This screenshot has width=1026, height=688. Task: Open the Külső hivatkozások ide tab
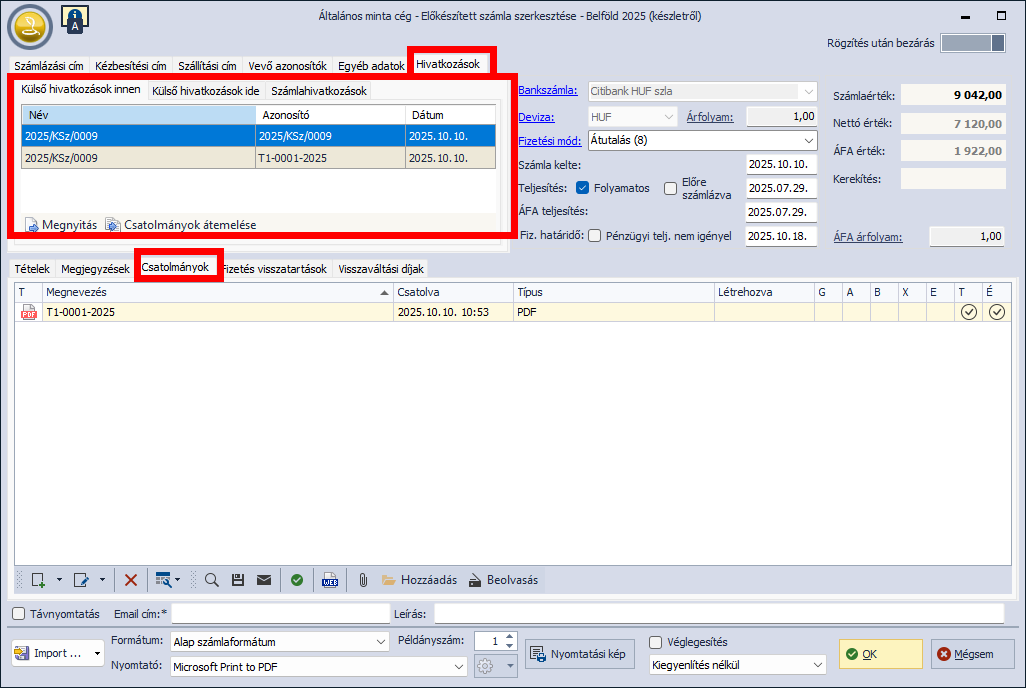click(205, 91)
